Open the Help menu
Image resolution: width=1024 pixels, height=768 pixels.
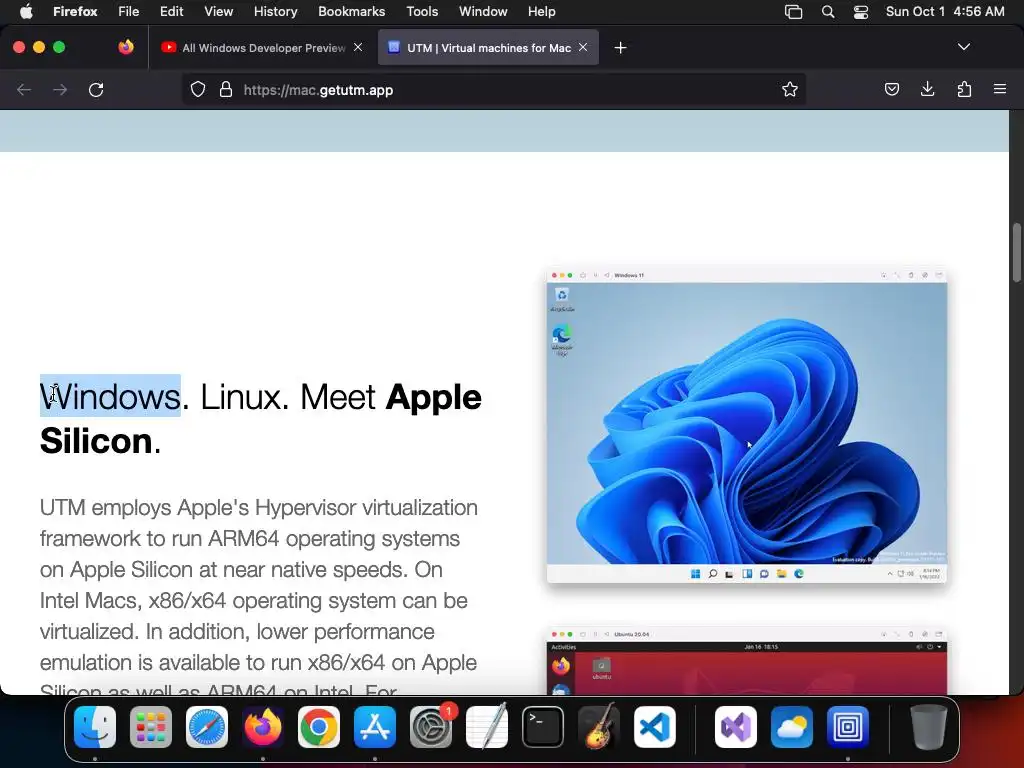pos(541,12)
